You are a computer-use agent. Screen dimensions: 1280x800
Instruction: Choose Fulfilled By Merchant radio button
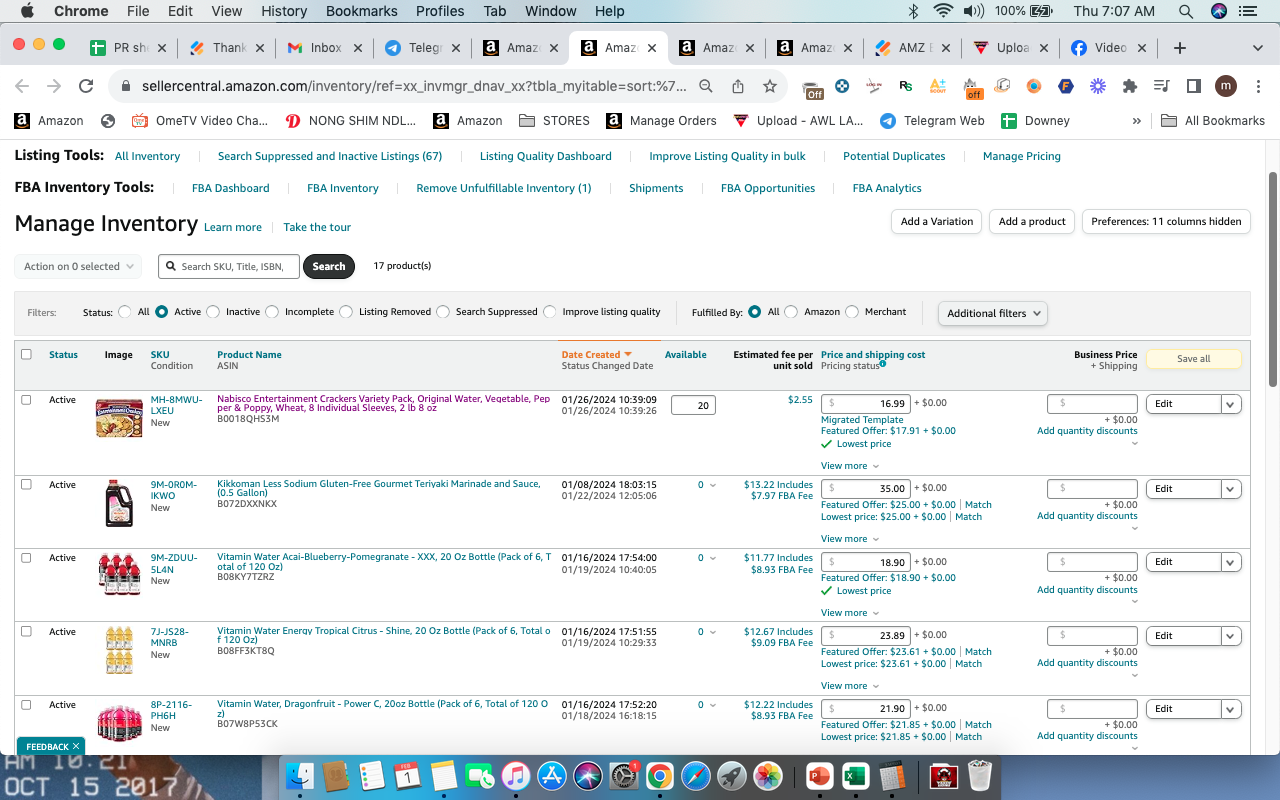[852, 312]
